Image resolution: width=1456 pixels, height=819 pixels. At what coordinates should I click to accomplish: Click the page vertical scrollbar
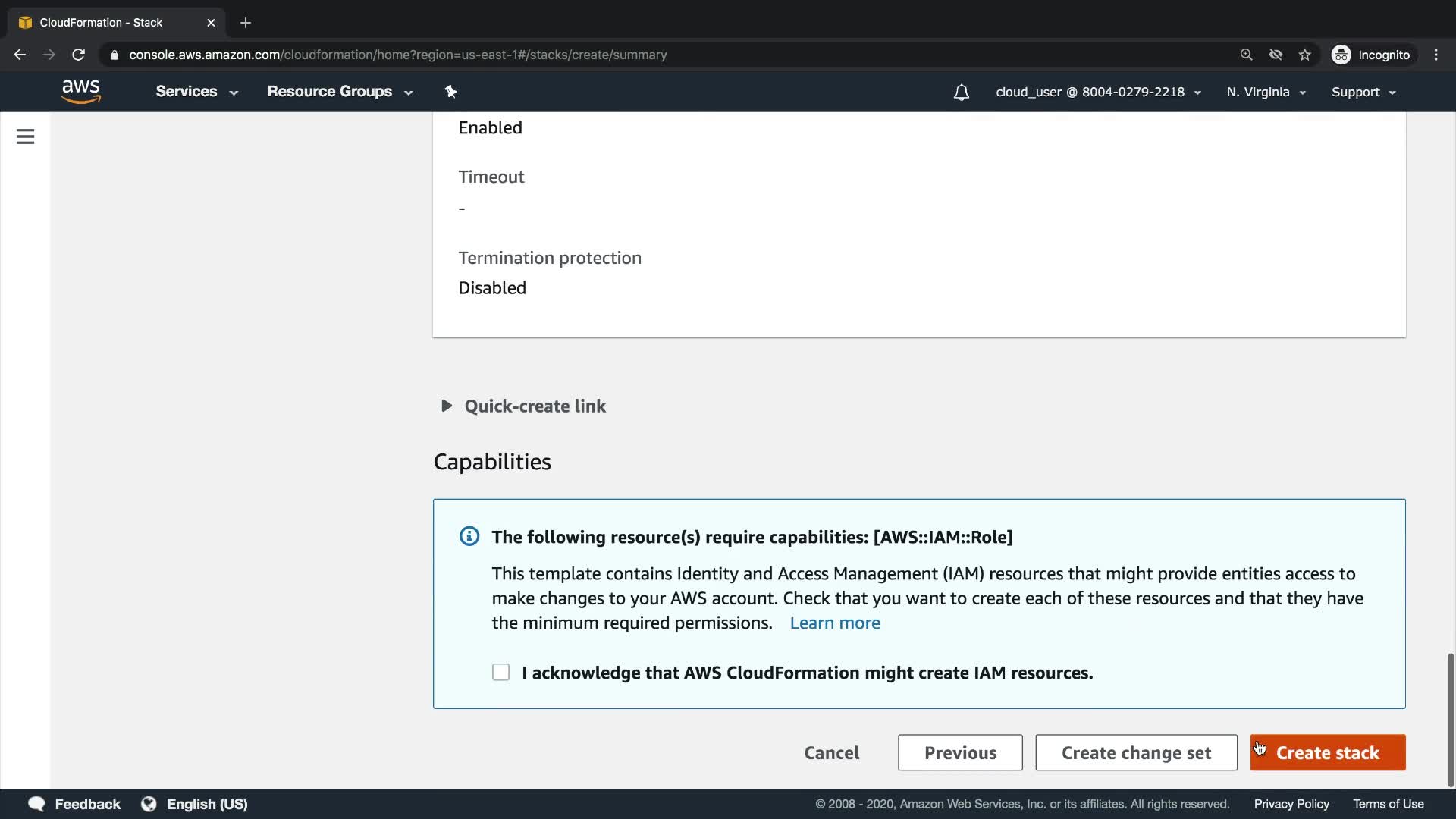coord(1450,719)
